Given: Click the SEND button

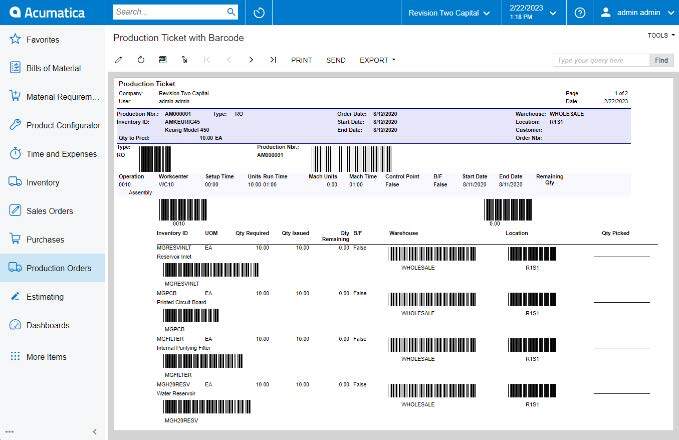Looking at the screenshot, I should [336, 60].
